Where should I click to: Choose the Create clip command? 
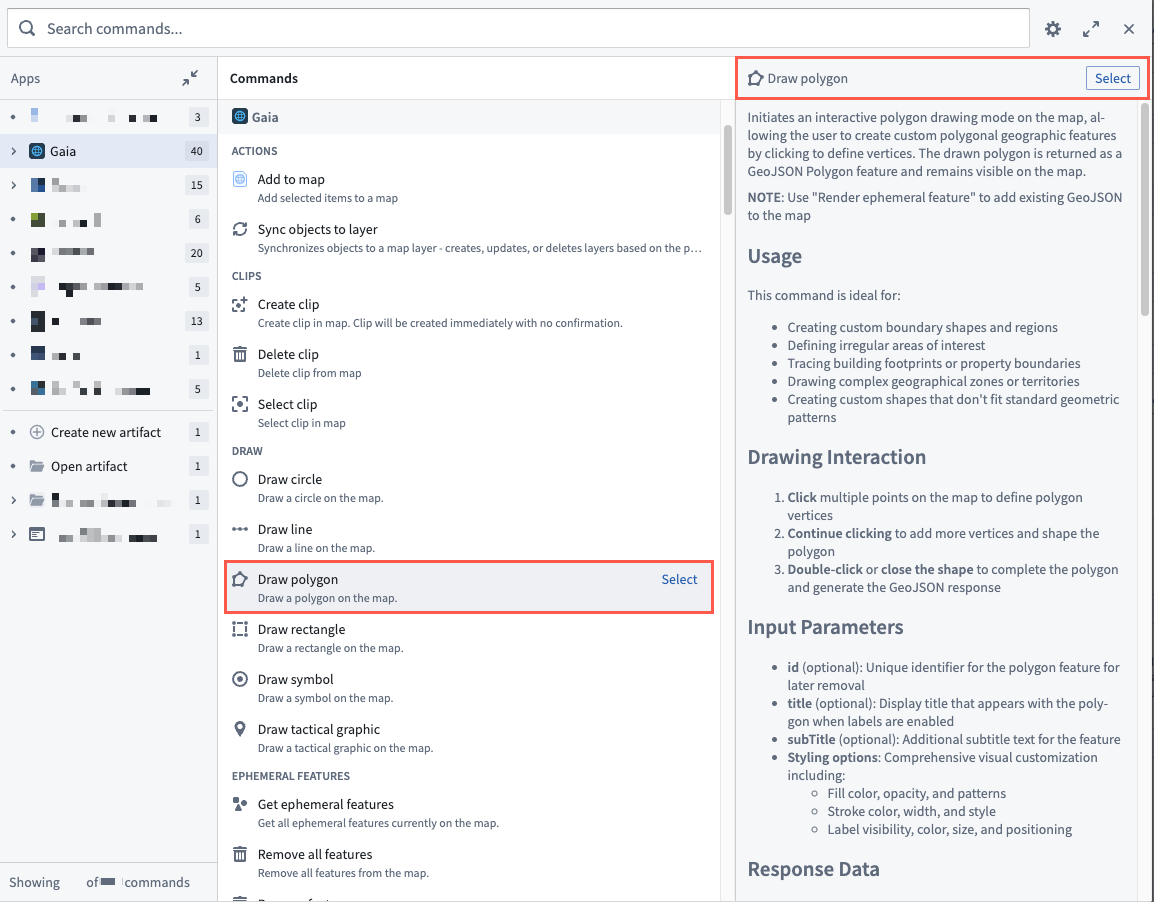[x=288, y=304]
